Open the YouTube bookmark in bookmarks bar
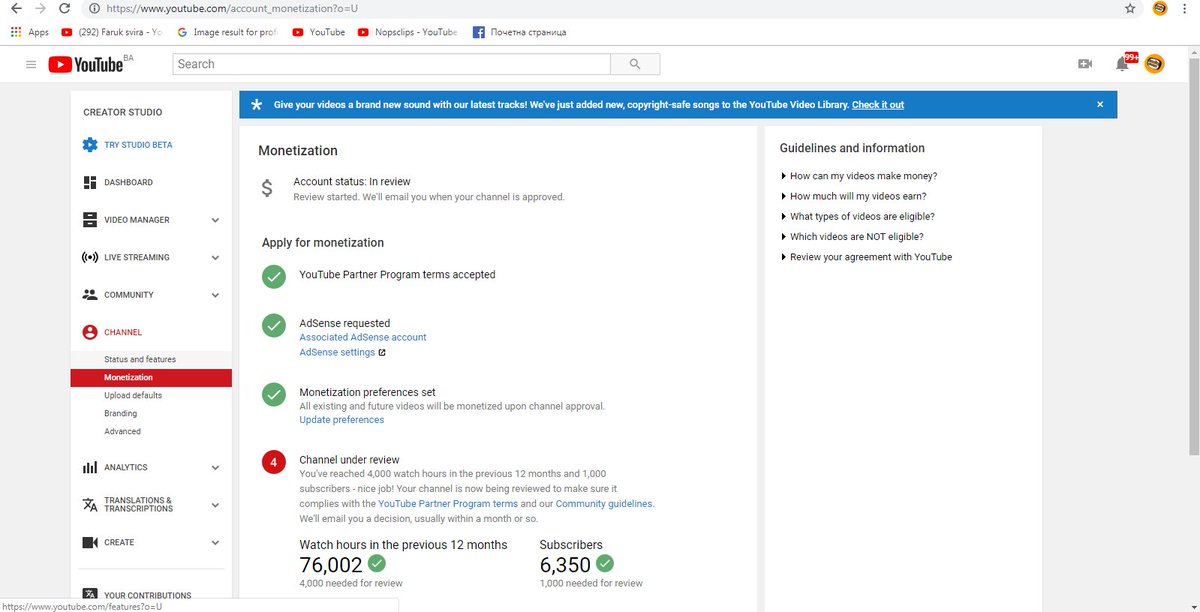The width and height of the screenshot is (1200, 612). 319,32
